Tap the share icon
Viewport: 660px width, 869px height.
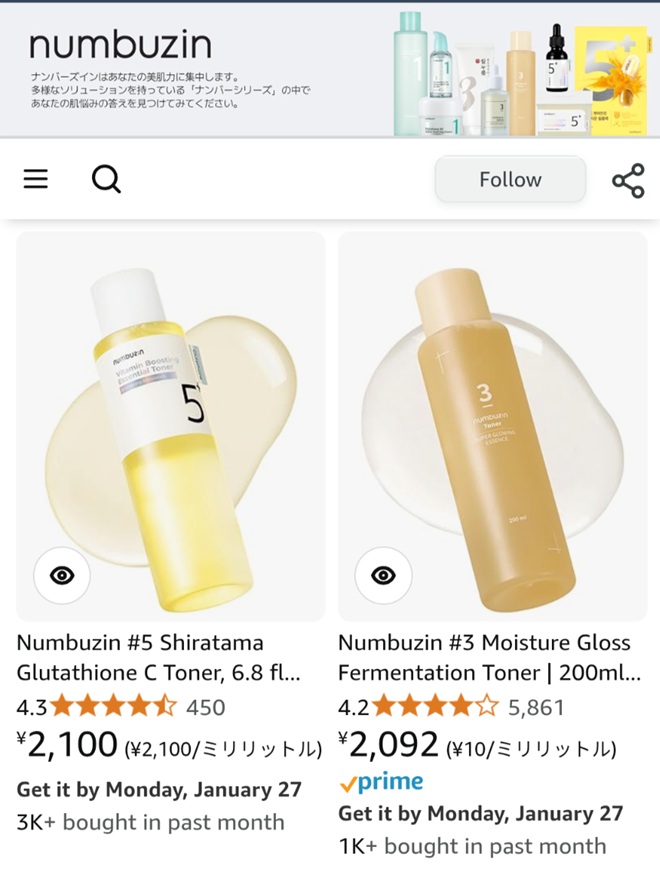628,181
